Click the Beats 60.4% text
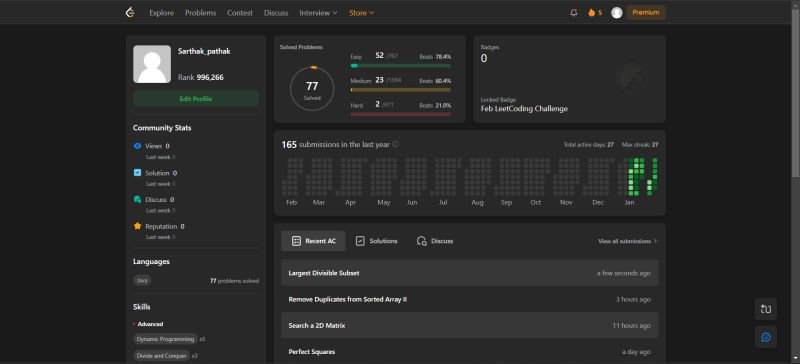 [435, 81]
